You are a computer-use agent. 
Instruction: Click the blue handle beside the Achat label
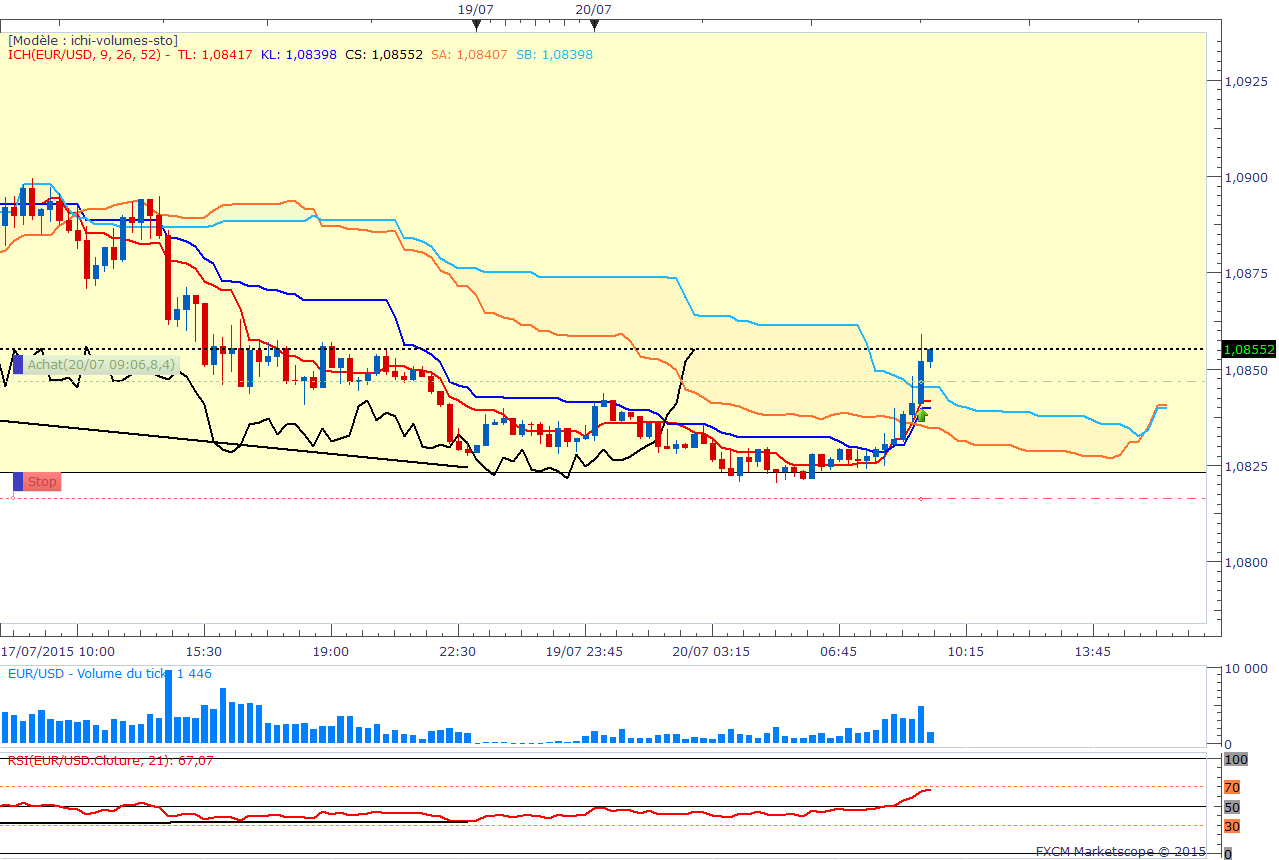point(18,365)
